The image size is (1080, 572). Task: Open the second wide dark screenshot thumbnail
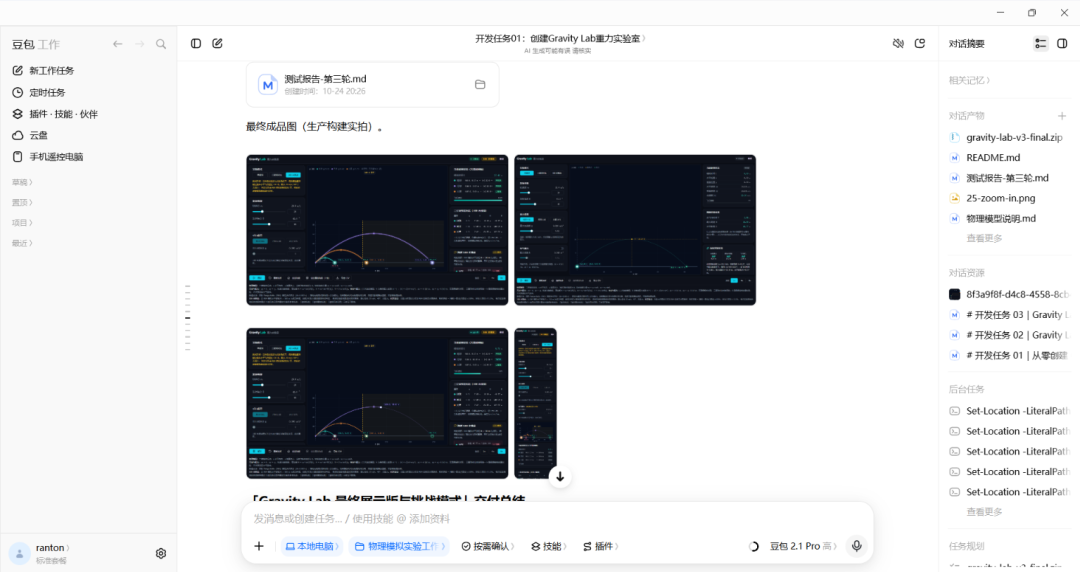coord(635,230)
